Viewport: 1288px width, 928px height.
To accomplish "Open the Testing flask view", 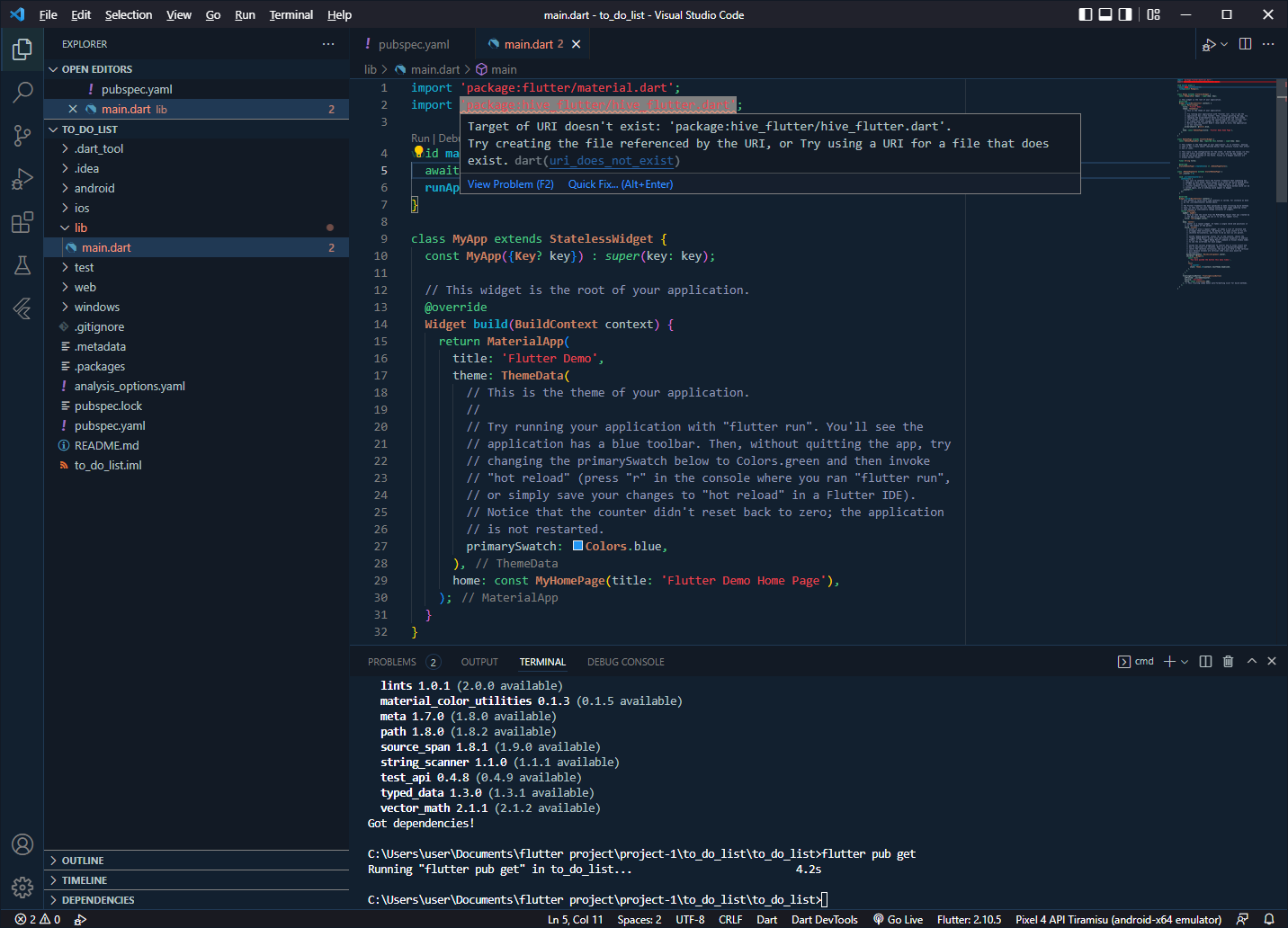I will (22, 264).
